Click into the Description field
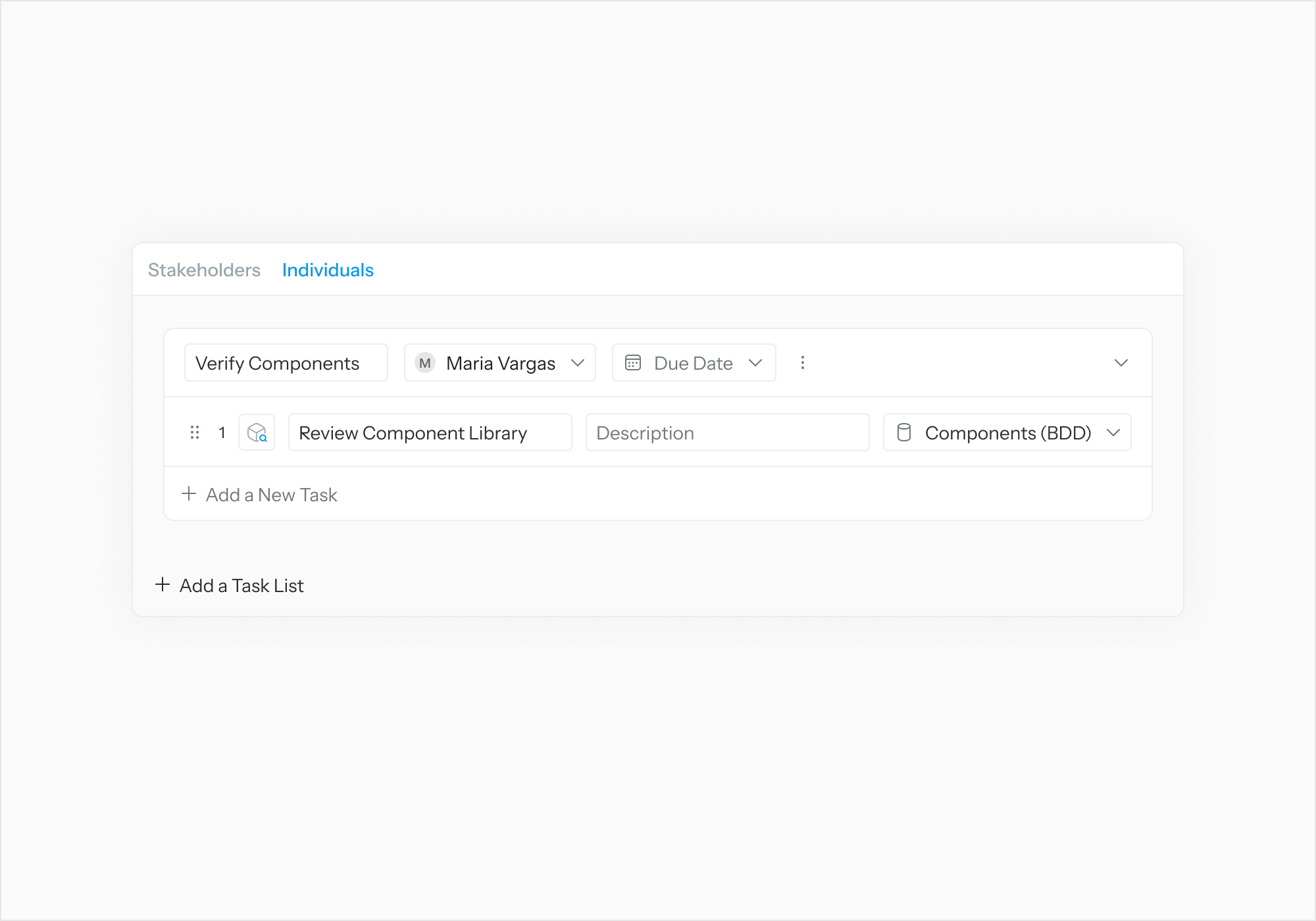This screenshot has width=1316, height=921. (727, 432)
